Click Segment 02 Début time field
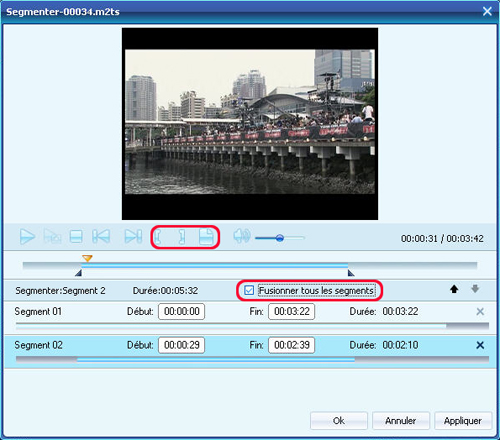This screenshot has height=440, width=500. pos(182,345)
